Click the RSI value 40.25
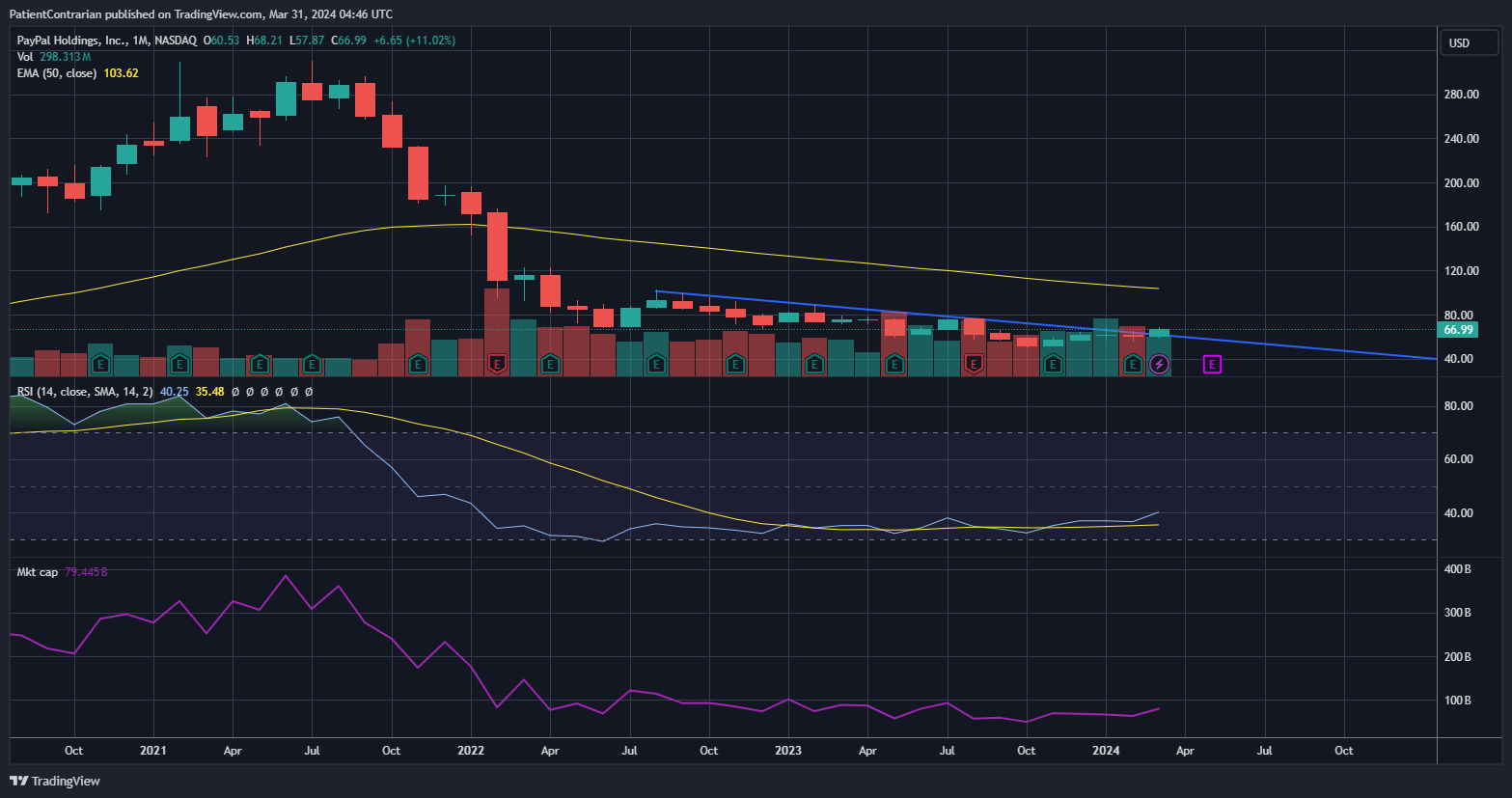 [175, 392]
